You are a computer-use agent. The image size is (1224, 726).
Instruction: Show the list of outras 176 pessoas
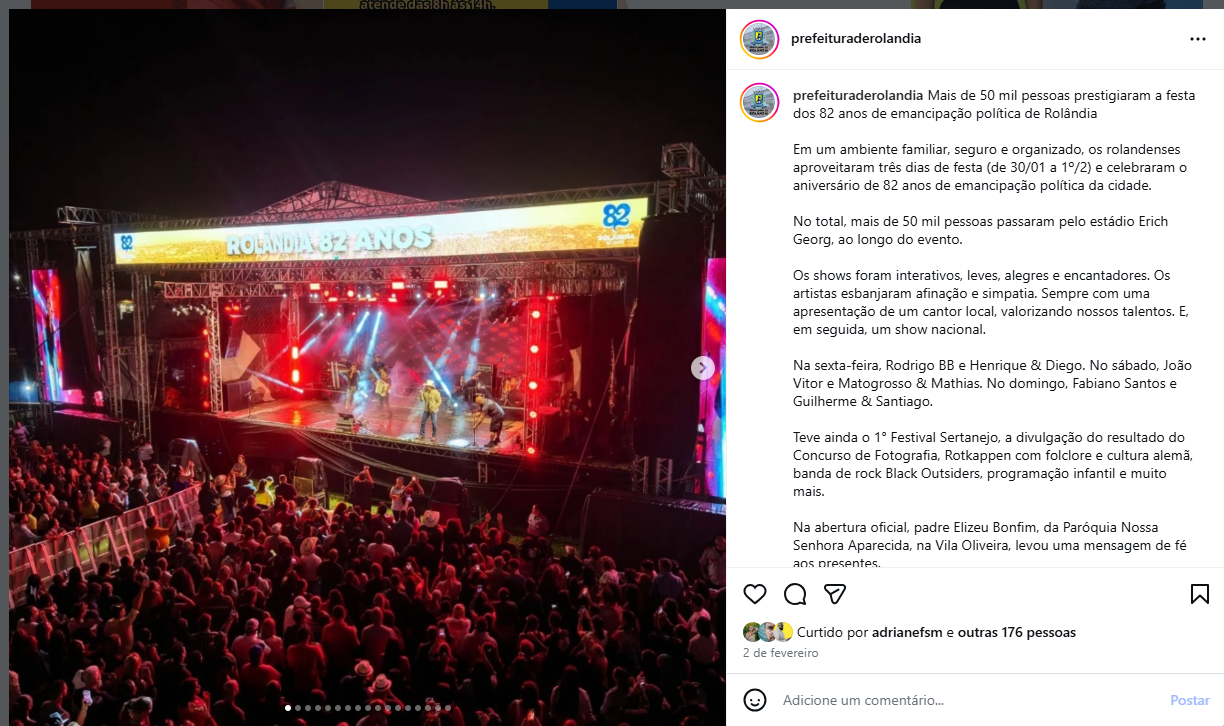tap(1017, 632)
